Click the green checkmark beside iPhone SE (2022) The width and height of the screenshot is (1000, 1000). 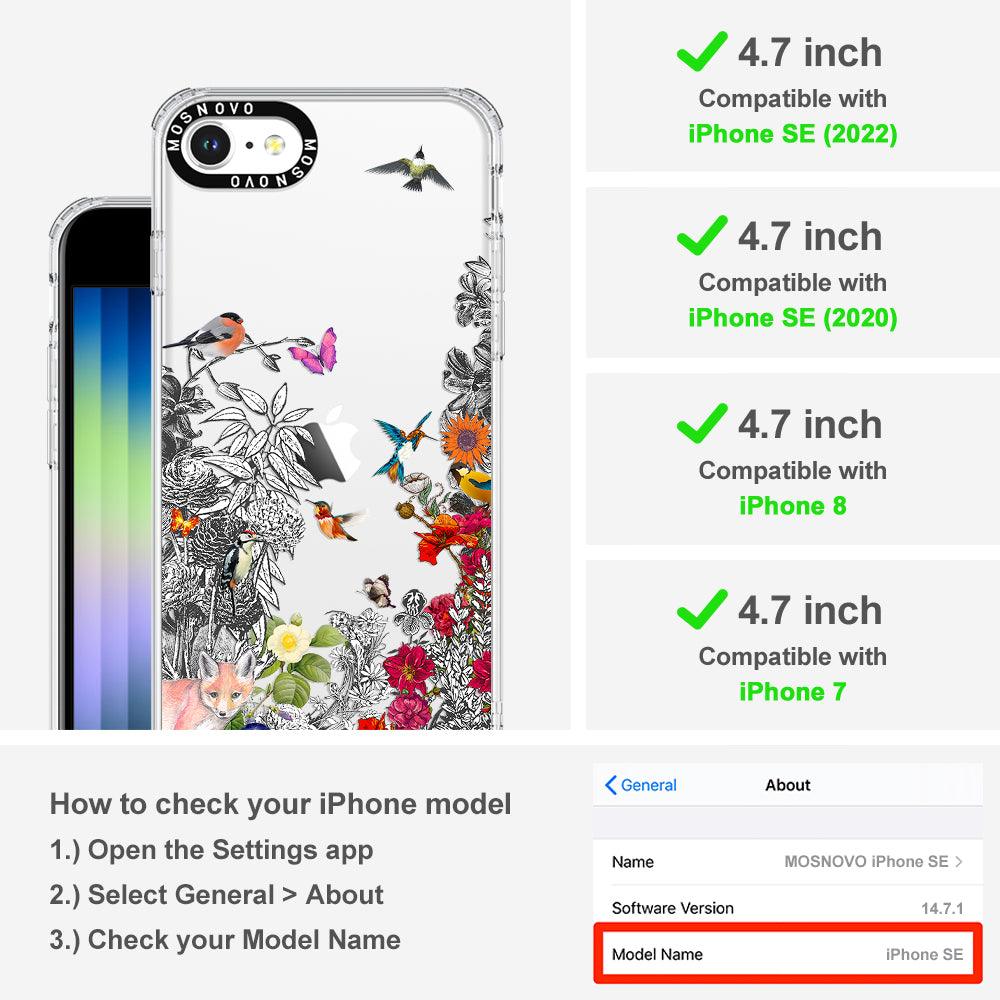[702, 51]
